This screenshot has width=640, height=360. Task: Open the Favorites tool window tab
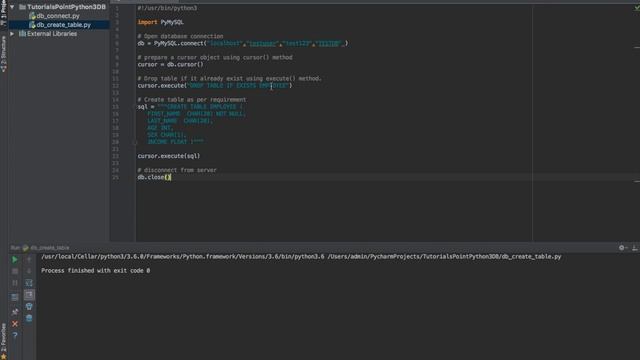[x=4, y=337]
